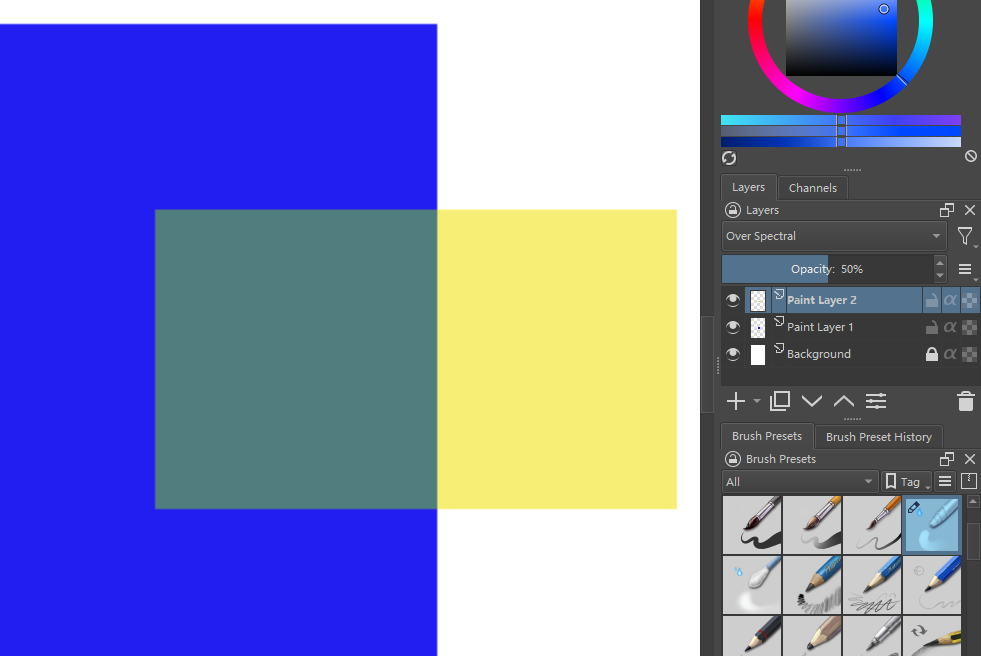Click Paint Layer 1 thumbnail
Viewport: 981px width, 656px height.
point(758,328)
